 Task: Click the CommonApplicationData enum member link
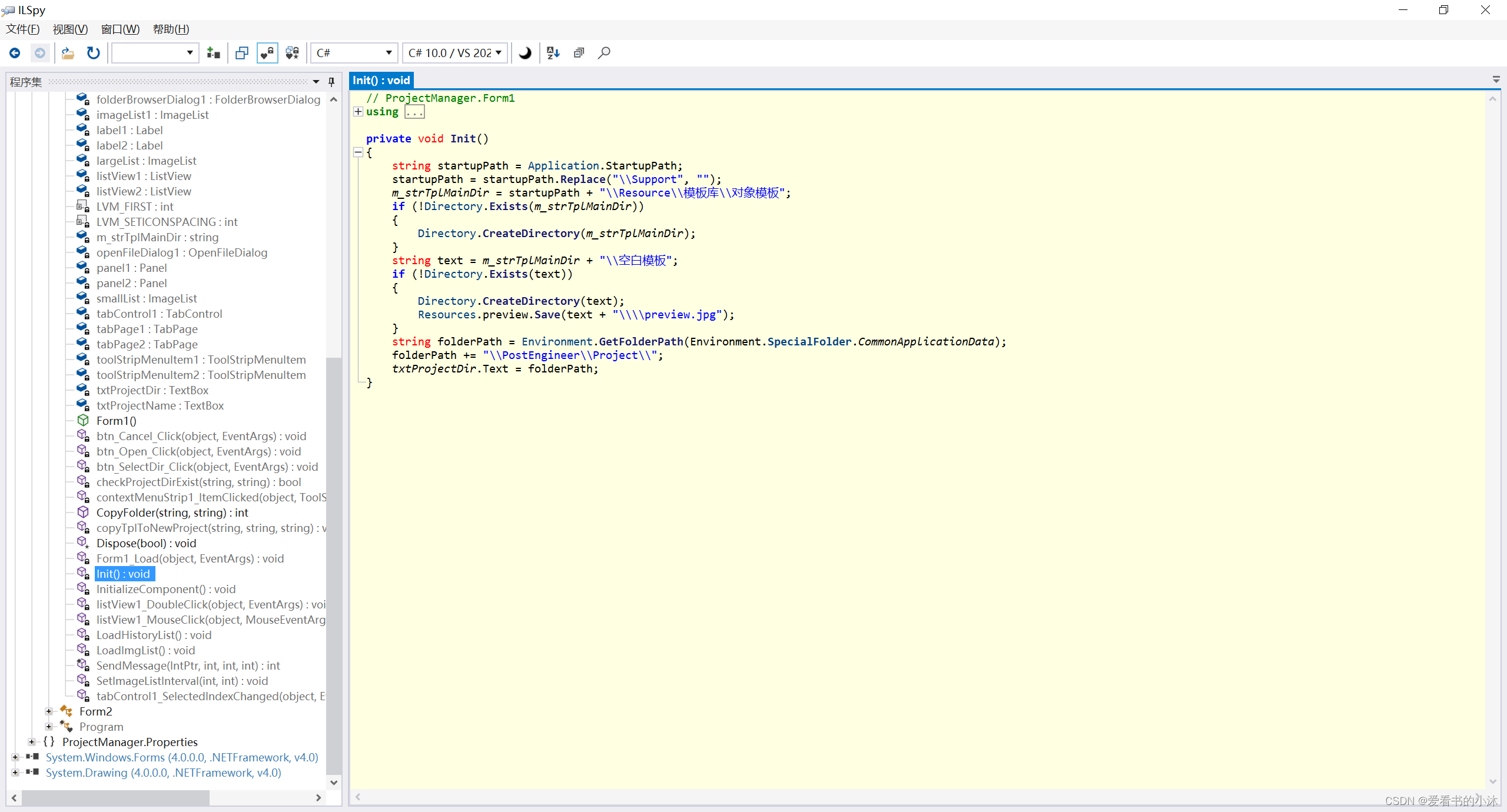[926, 342]
